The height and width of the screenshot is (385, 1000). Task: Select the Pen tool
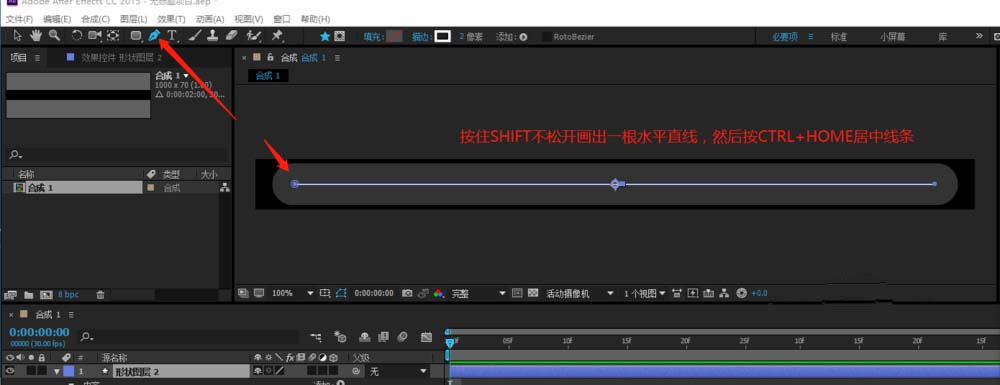click(154, 36)
